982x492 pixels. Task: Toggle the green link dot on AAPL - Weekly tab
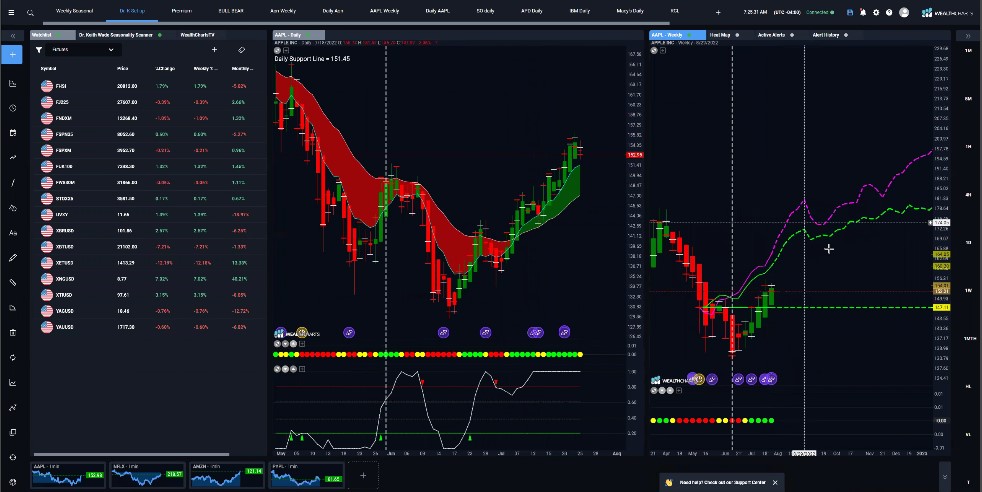689,35
